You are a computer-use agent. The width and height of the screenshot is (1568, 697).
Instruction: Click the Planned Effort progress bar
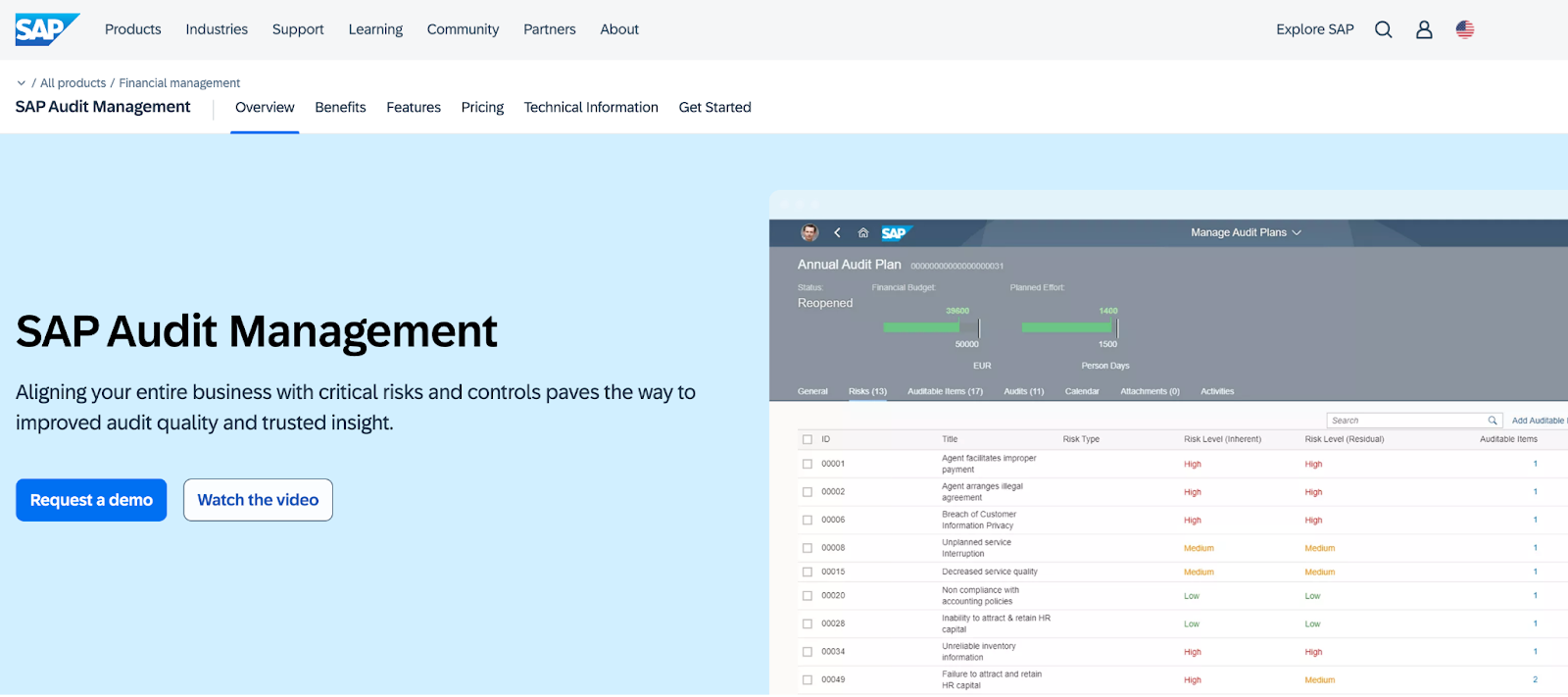(1069, 327)
